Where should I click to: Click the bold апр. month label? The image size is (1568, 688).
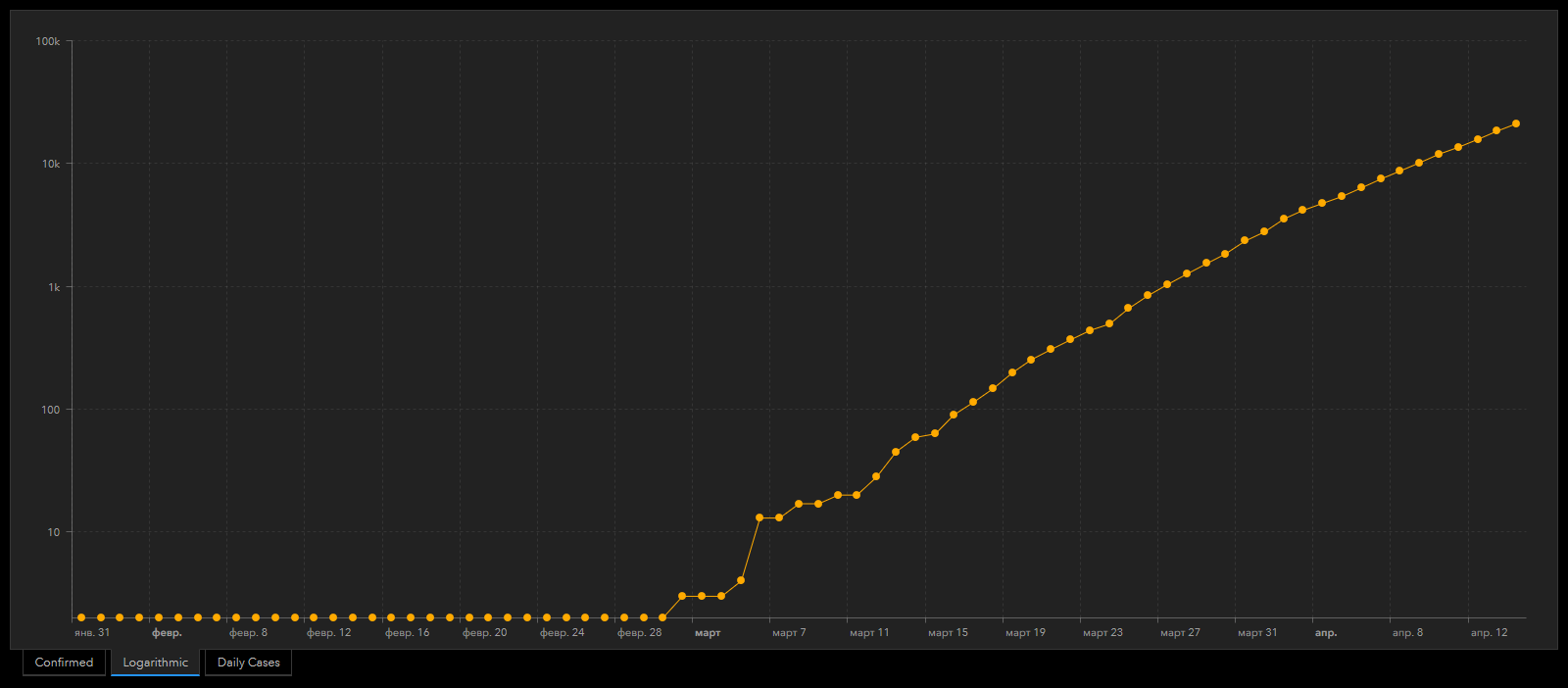(x=1326, y=633)
